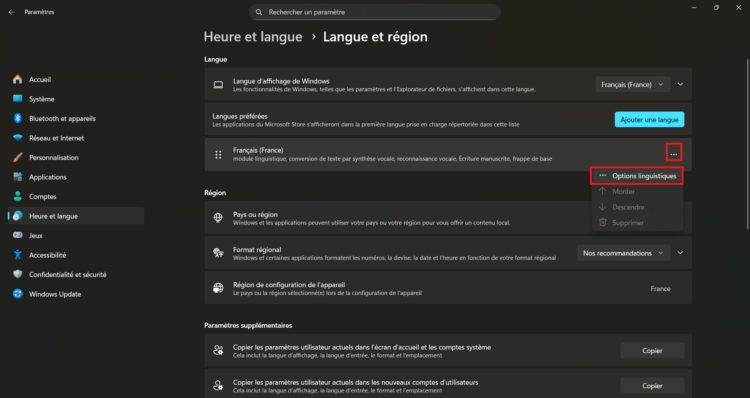This screenshot has height=398, width=750.
Task: Restore the Paramètres window size
Action: (716, 8)
